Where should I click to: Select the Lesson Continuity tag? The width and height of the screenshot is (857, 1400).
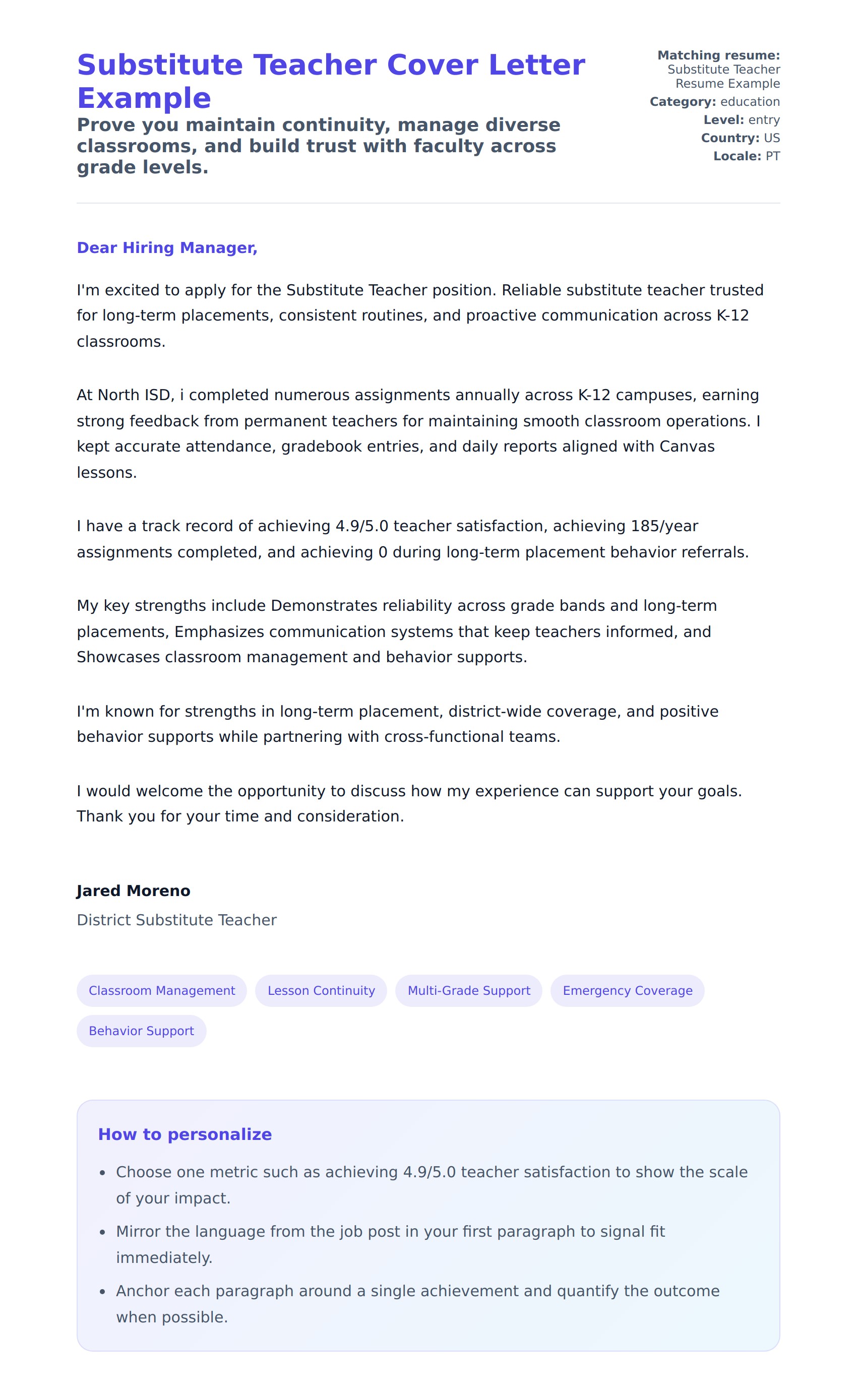(321, 990)
